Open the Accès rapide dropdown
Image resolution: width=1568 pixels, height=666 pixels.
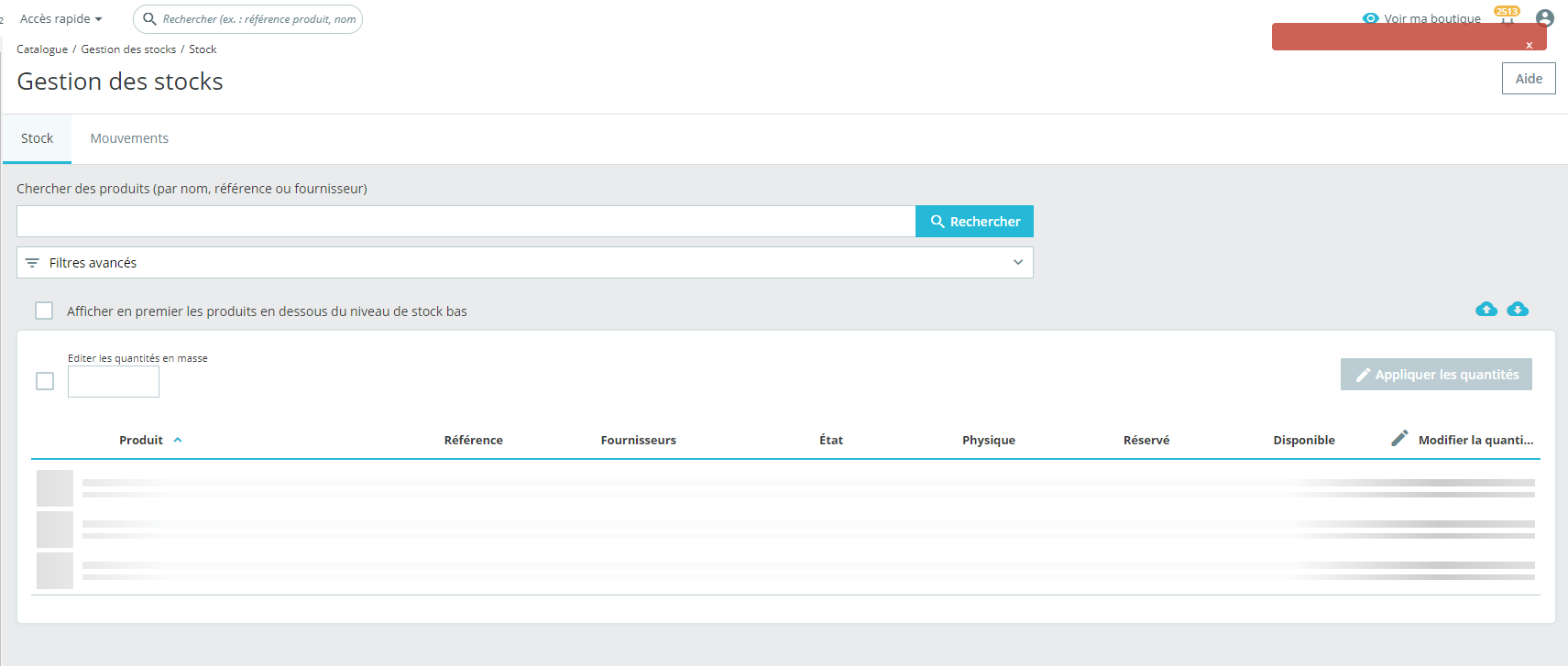(x=61, y=18)
